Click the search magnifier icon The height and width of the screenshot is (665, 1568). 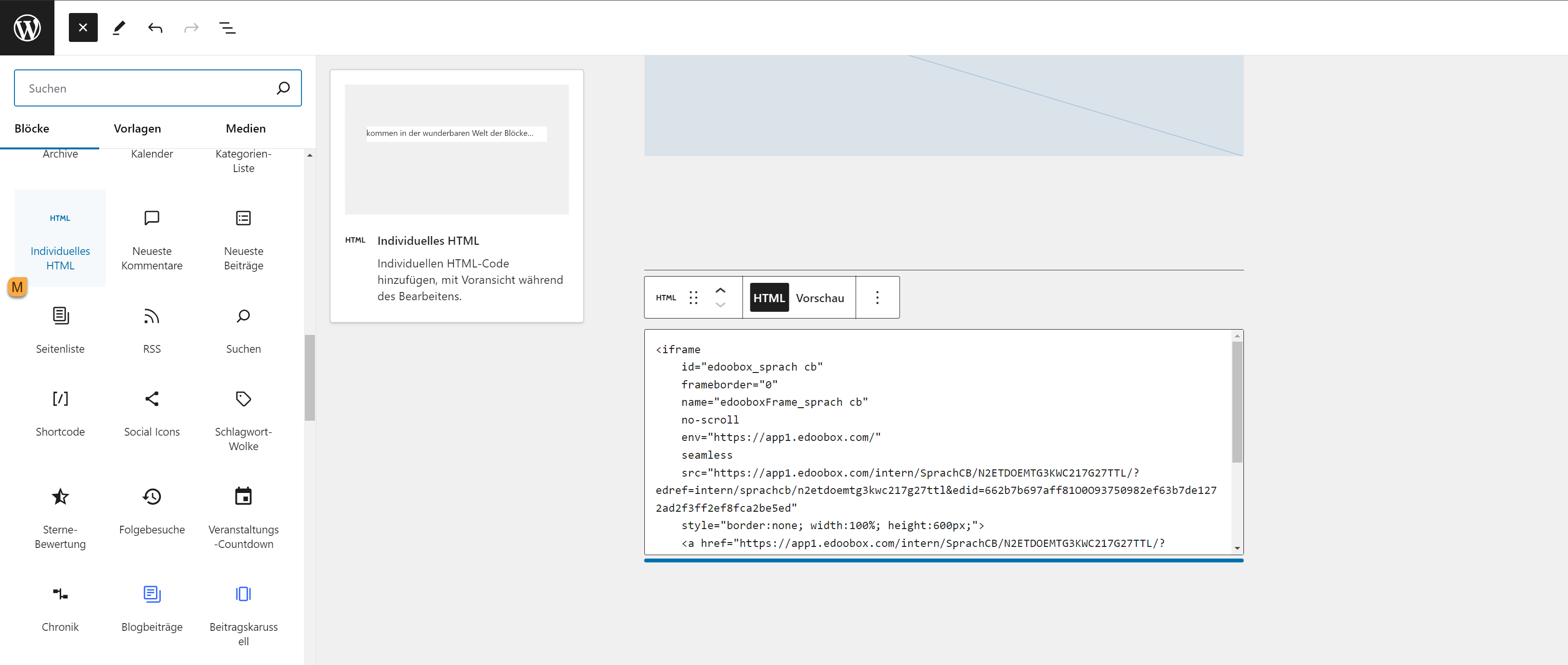[x=283, y=88]
